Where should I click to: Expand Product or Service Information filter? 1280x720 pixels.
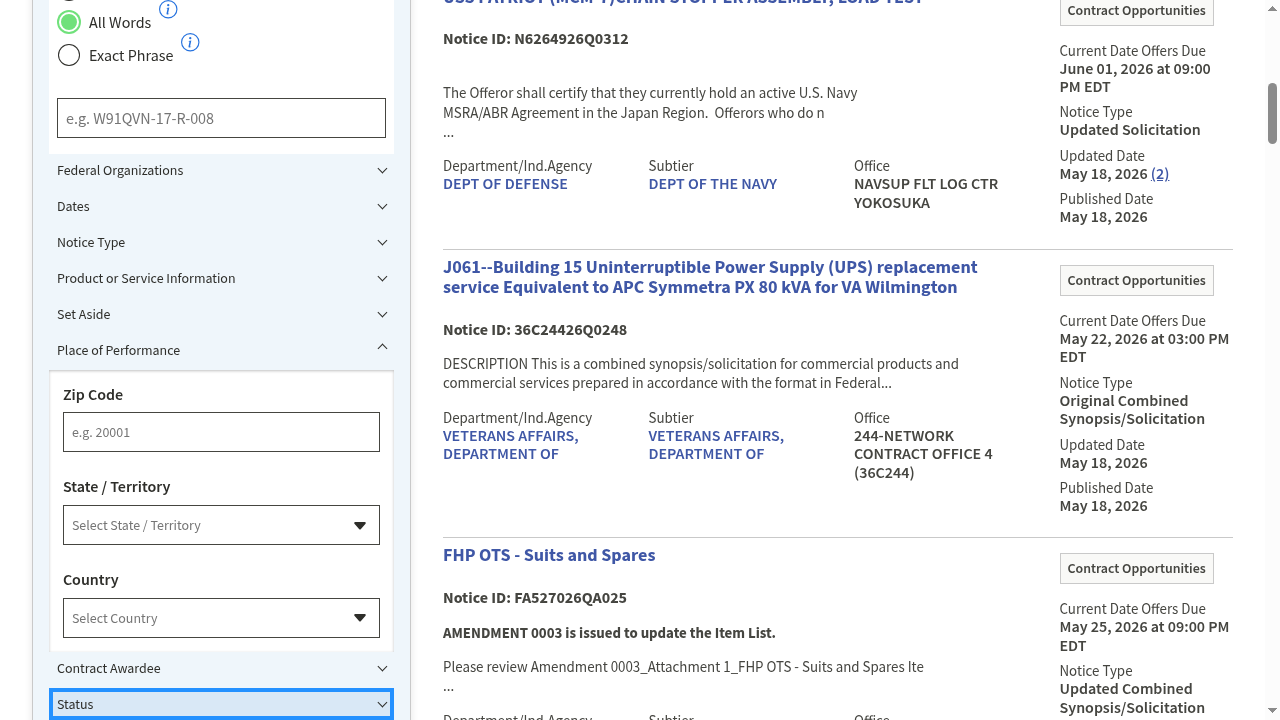point(221,278)
